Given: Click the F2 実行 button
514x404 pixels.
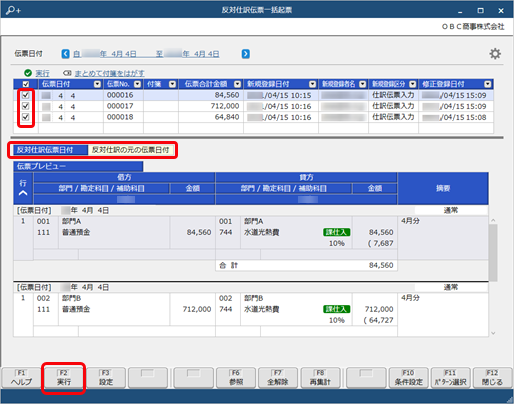Looking at the screenshot, I should coord(63,378).
